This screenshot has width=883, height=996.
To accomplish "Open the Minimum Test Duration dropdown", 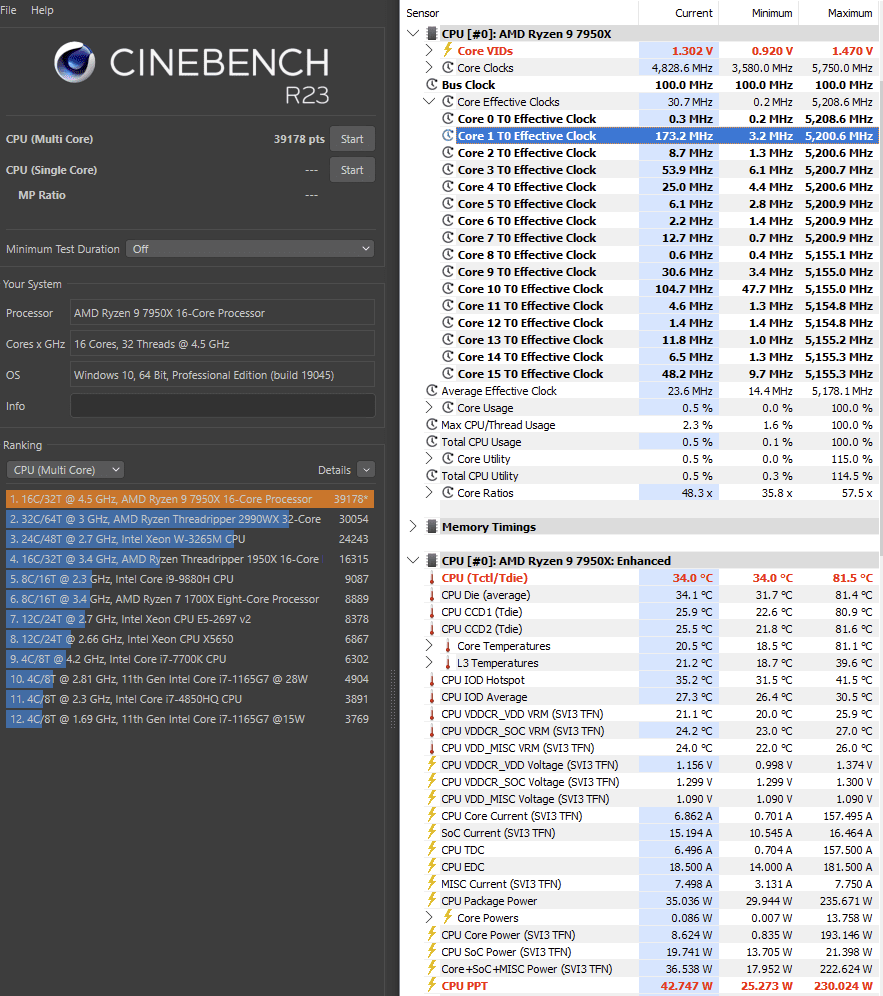I will (250, 249).
